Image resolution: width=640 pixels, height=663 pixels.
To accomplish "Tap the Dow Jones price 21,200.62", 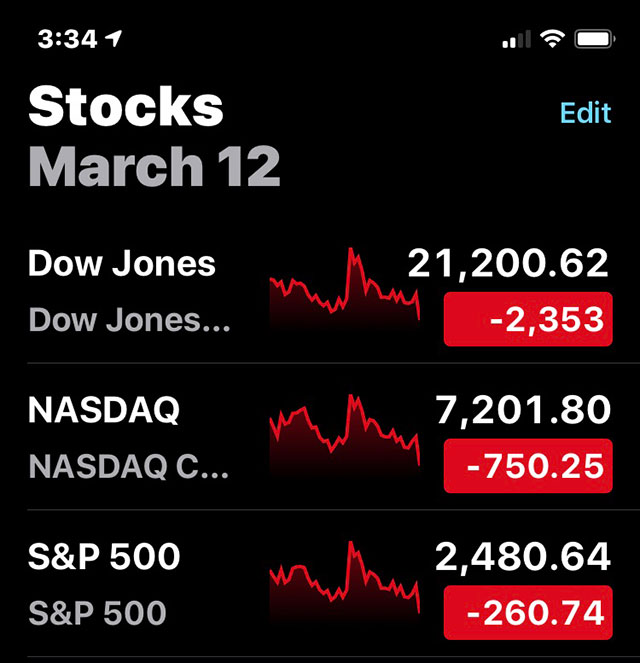I will [509, 264].
